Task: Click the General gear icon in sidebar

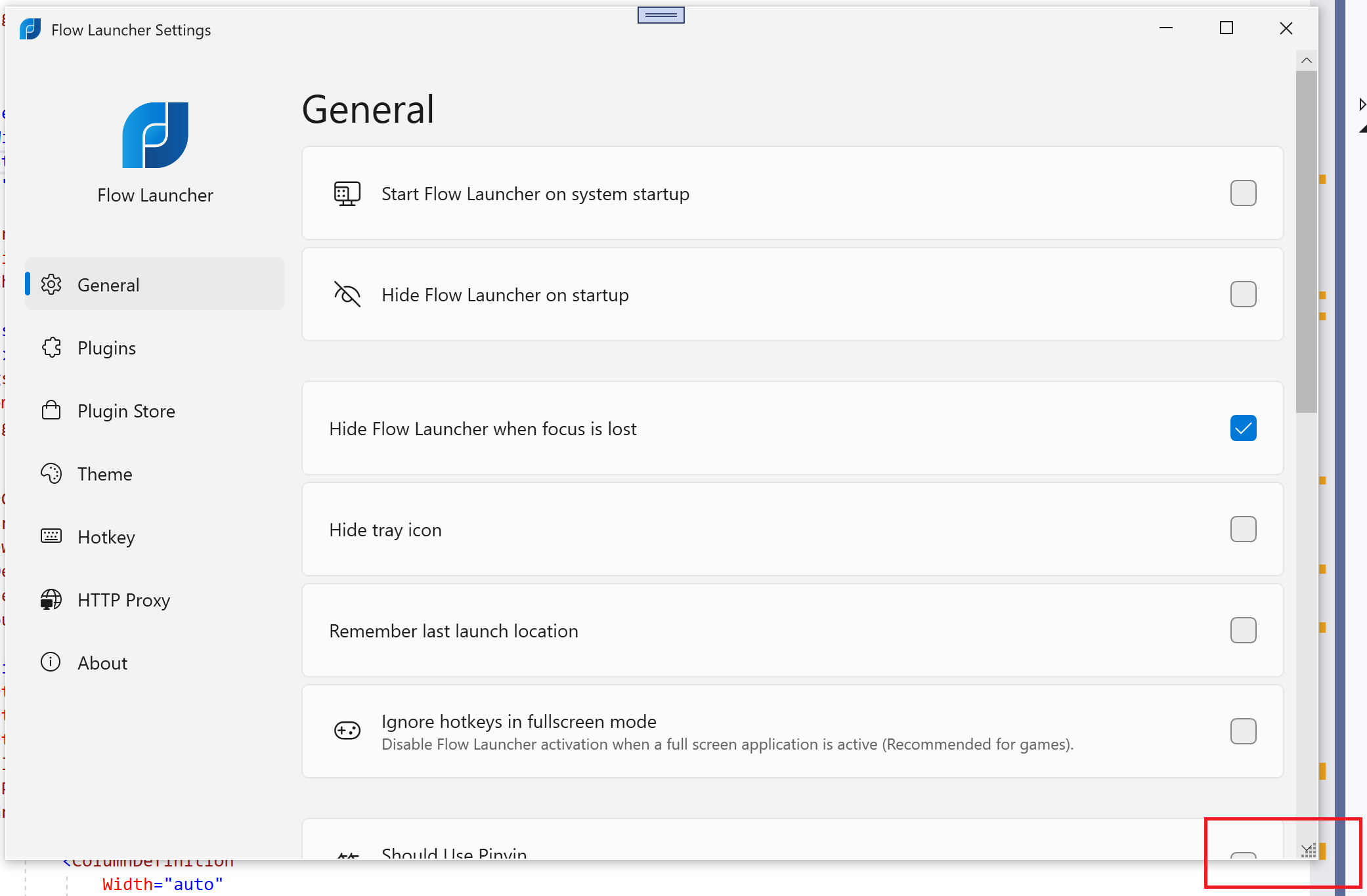Action: click(51, 284)
